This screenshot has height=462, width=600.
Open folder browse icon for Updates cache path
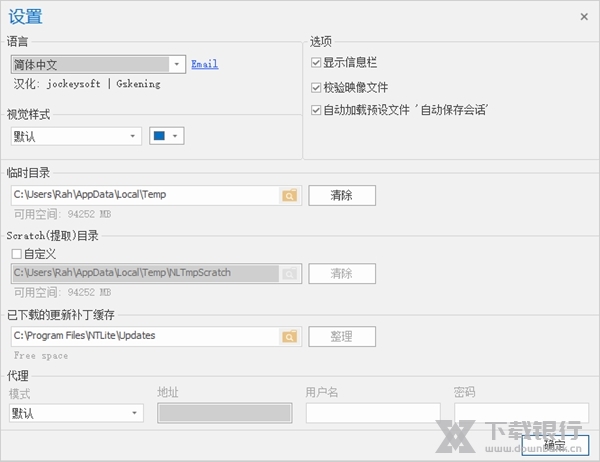[x=290, y=336]
